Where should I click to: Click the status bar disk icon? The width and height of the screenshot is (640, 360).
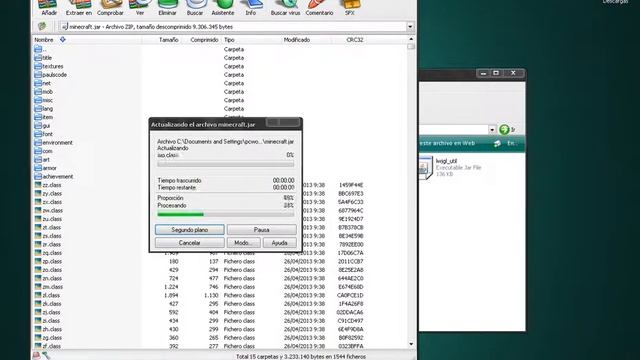[x=36, y=356]
